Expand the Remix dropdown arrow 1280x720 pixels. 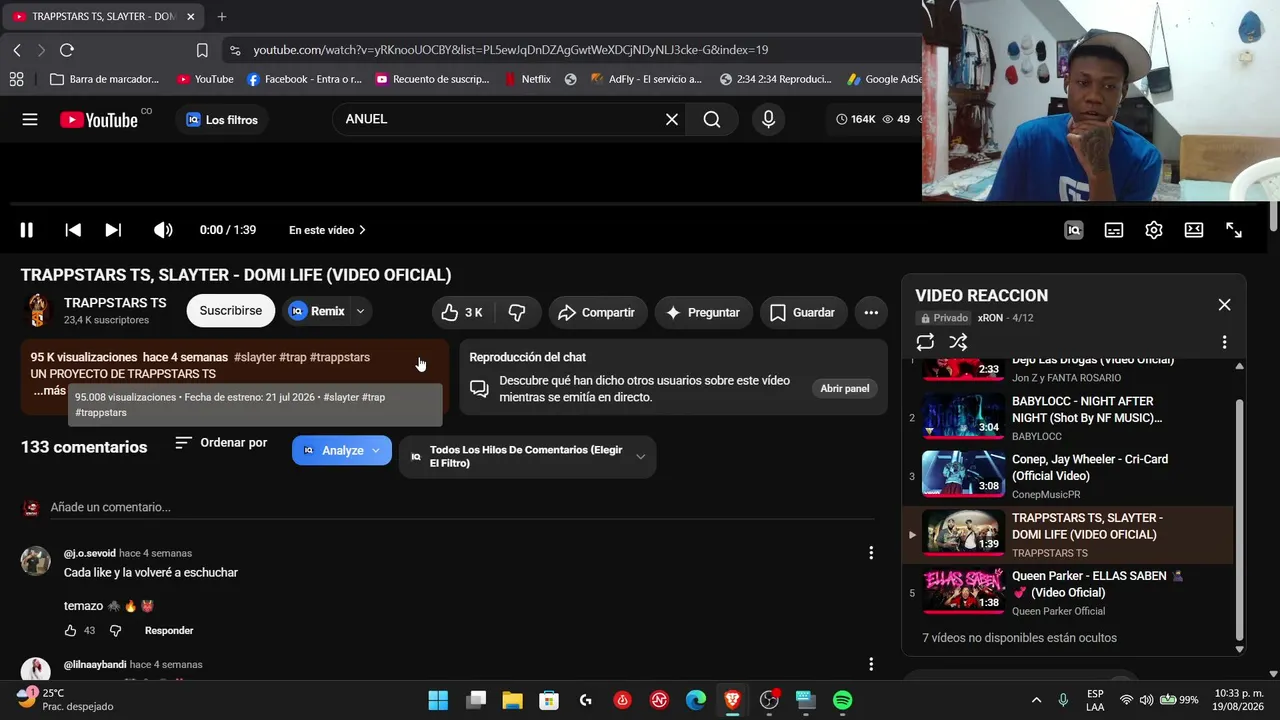pos(360,311)
